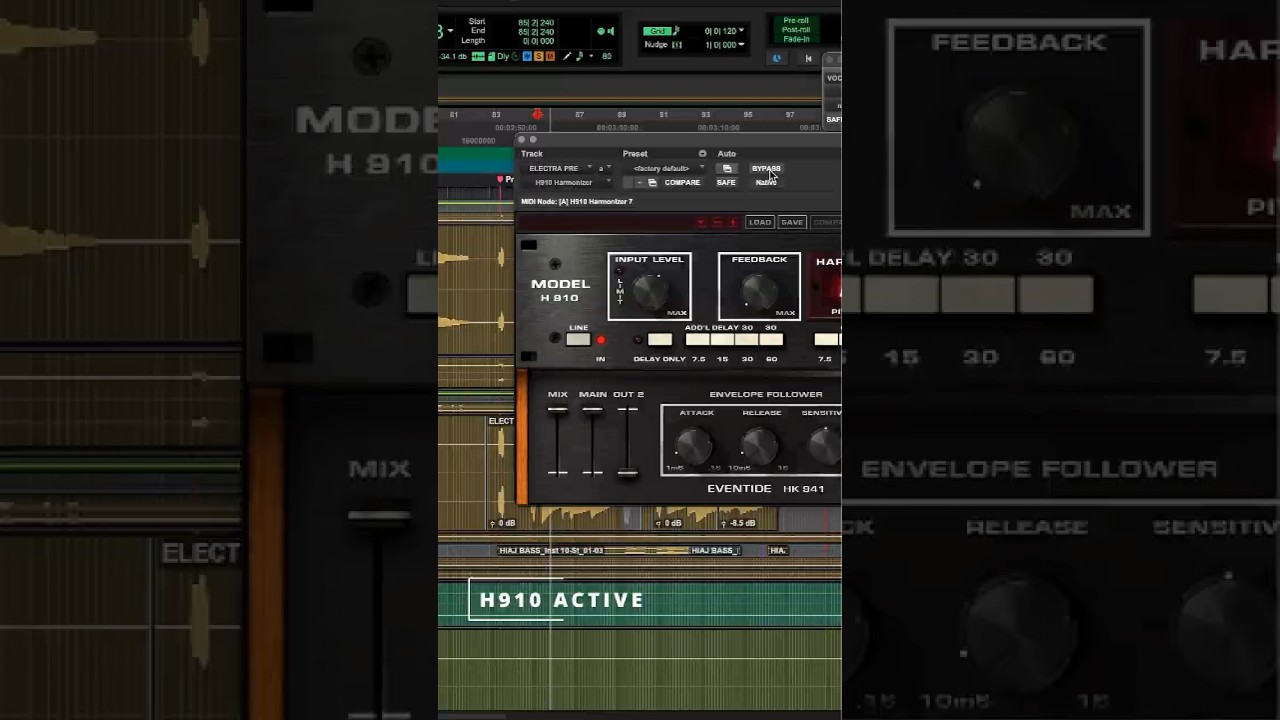The height and width of the screenshot is (720, 1280).
Task: Toggle plugin BYPASS button
Action: pyautogui.click(x=766, y=168)
